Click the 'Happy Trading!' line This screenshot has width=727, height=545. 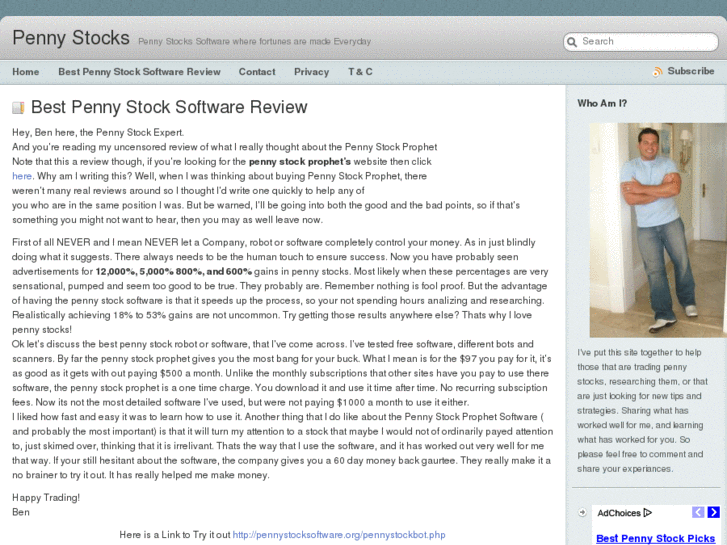point(46,498)
